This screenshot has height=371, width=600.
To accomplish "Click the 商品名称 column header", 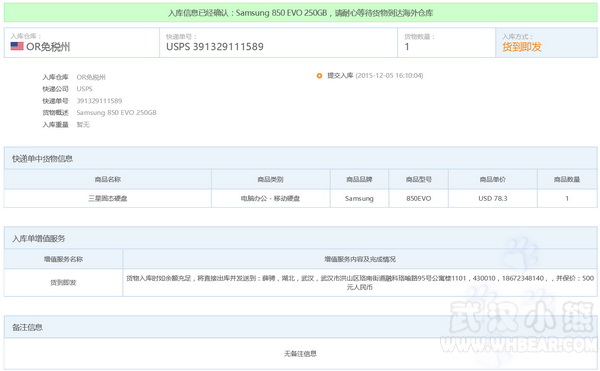I will pyautogui.click(x=108, y=179).
